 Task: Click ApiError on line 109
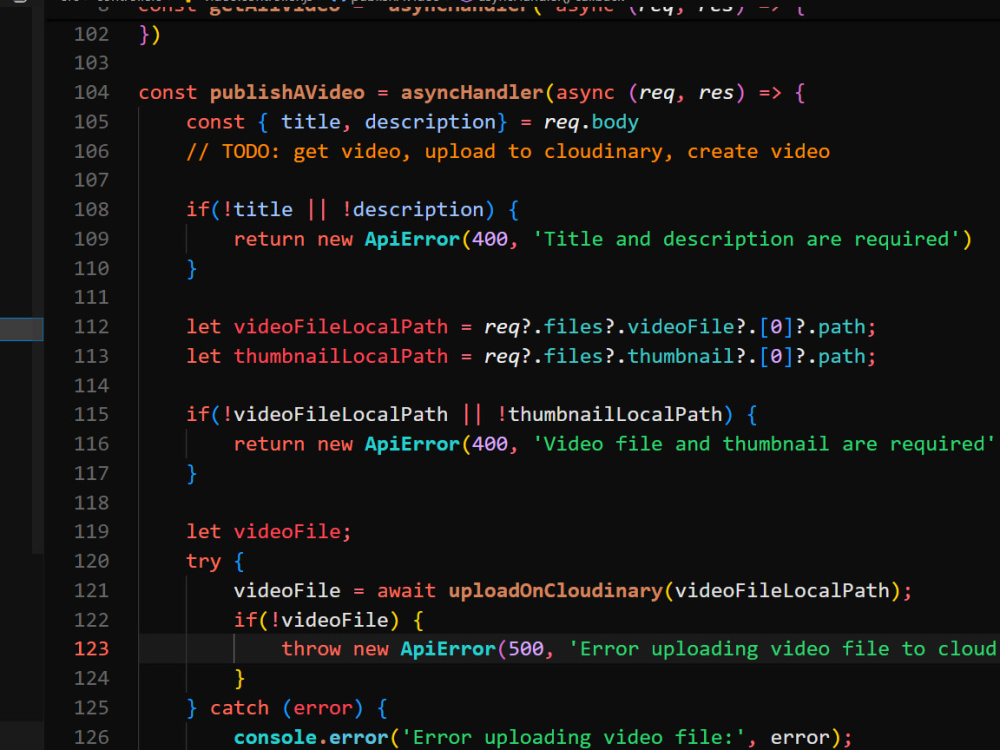pyautogui.click(x=412, y=239)
